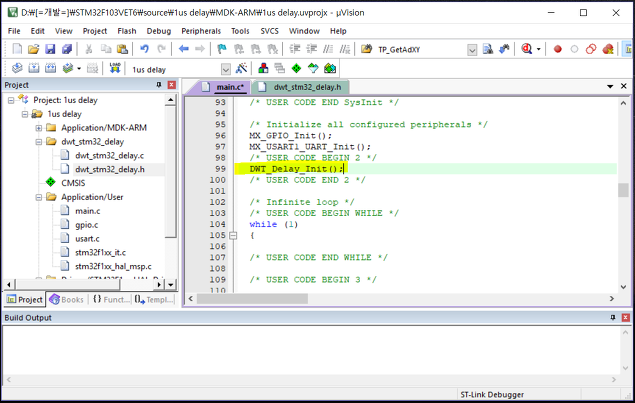The width and height of the screenshot is (635, 403).
Task: Expand the Application/MDK-ARM folder
Action: 38,128
